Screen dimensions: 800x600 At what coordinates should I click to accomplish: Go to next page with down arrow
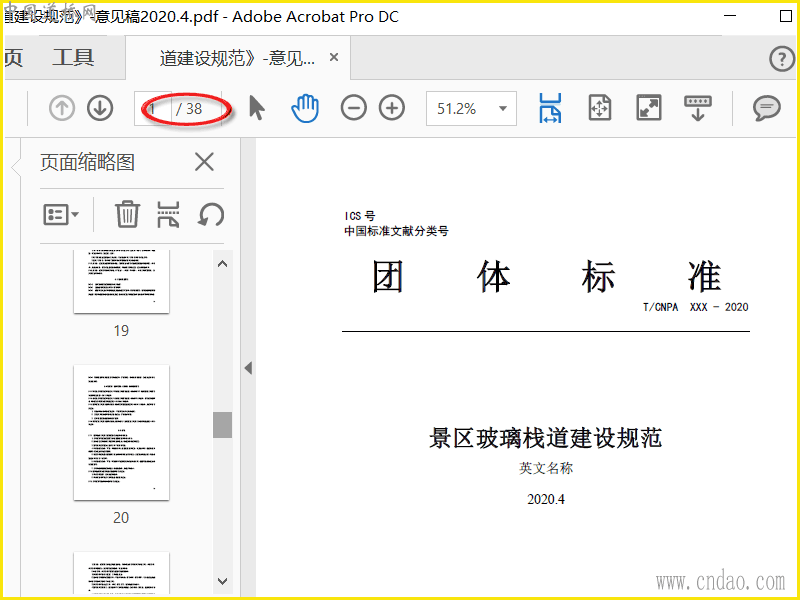[x=100, y=108]
